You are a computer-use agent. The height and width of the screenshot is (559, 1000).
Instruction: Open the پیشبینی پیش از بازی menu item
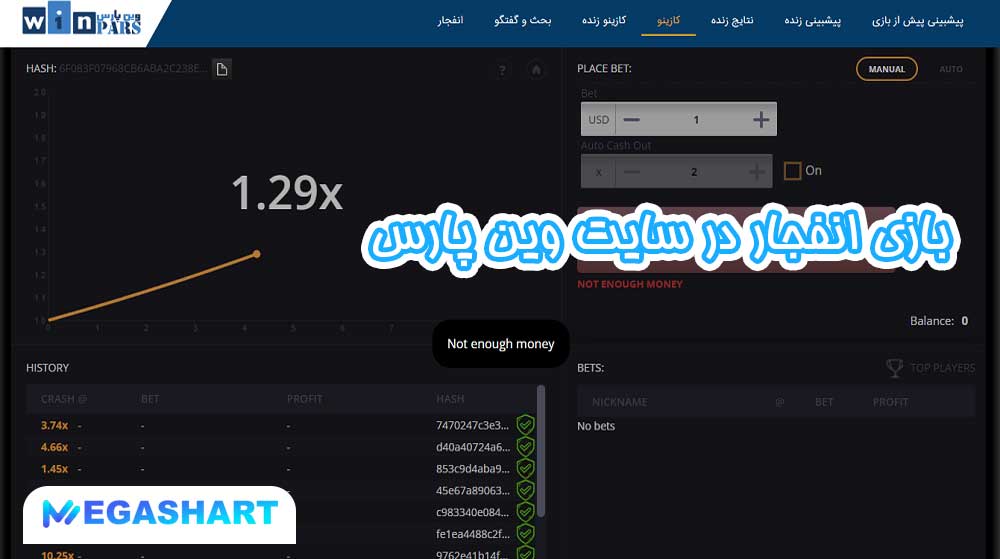click(918, 20)
